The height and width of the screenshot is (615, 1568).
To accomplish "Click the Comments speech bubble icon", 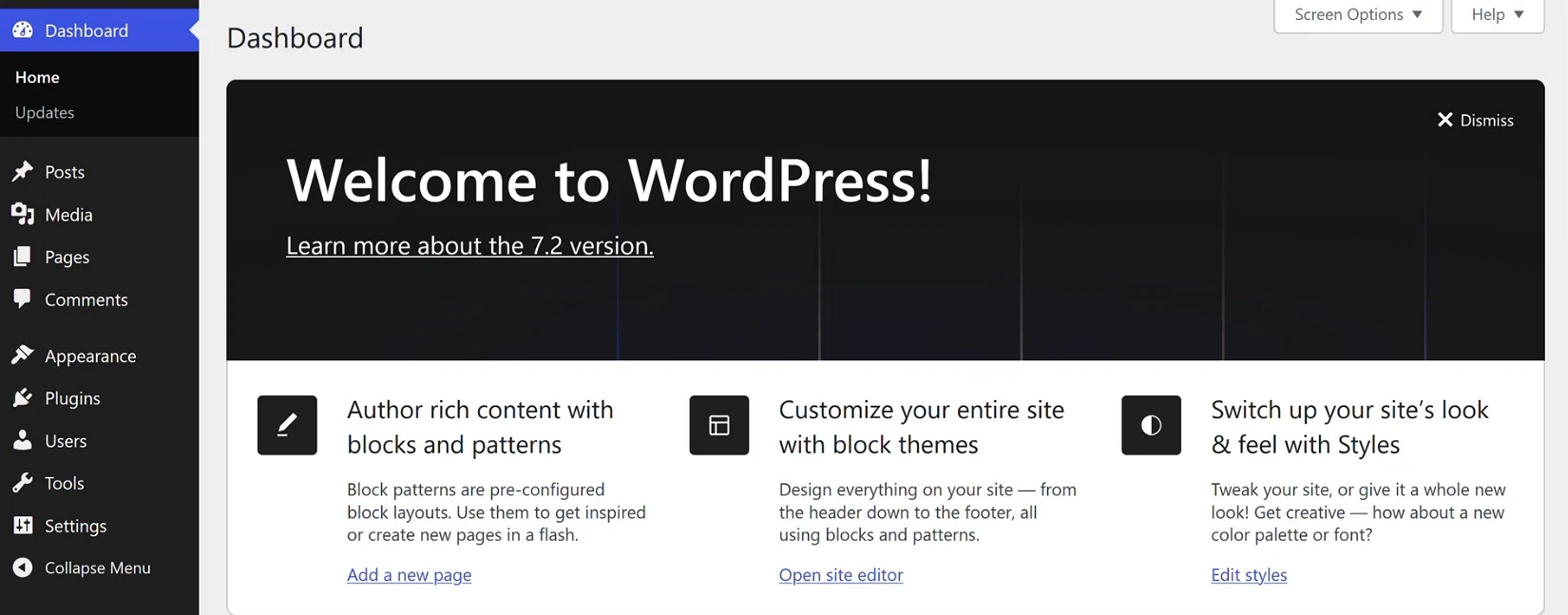I will [23, 299].
